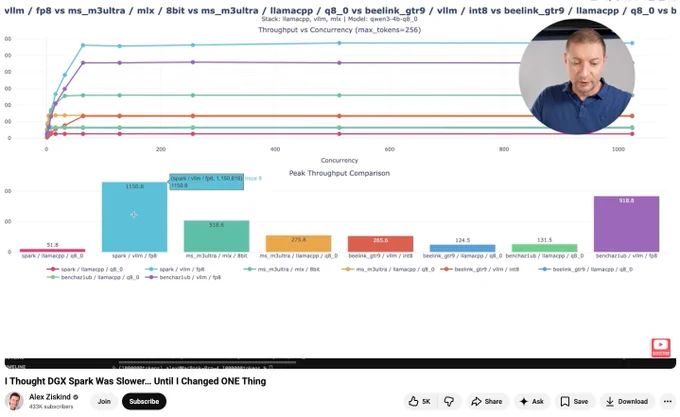Viewport: 680px width, 417px height.
Task: Toggle beelink_gtr9 / llamacpp / q8_0 legend entry
Action: pos(585,269)
